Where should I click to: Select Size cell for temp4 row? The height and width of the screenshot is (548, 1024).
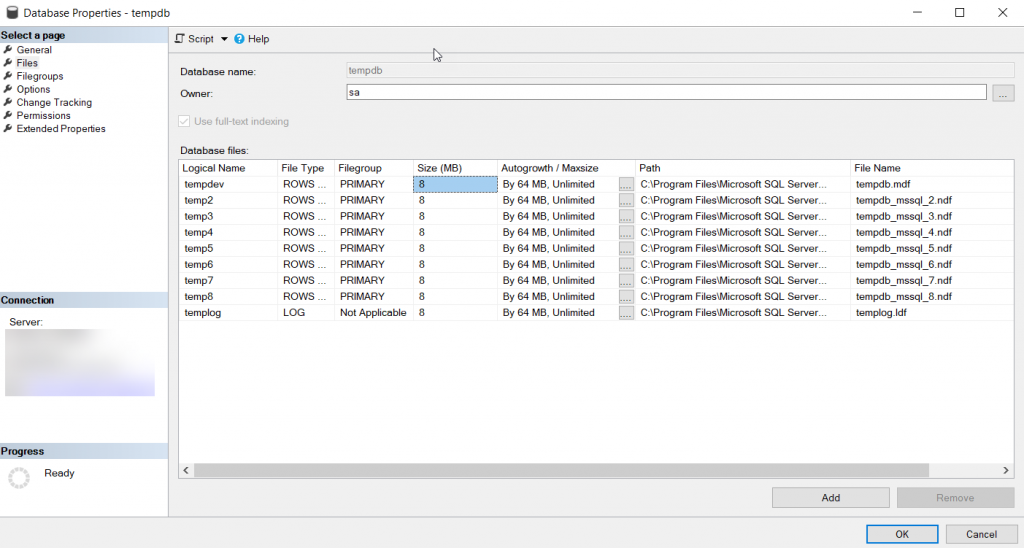pyautogui.click(x=455, y=233)
